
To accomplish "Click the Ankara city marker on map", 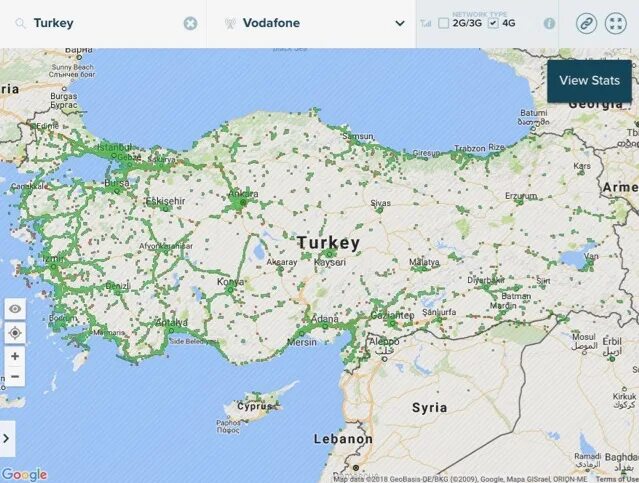I will tap(243, 202).
